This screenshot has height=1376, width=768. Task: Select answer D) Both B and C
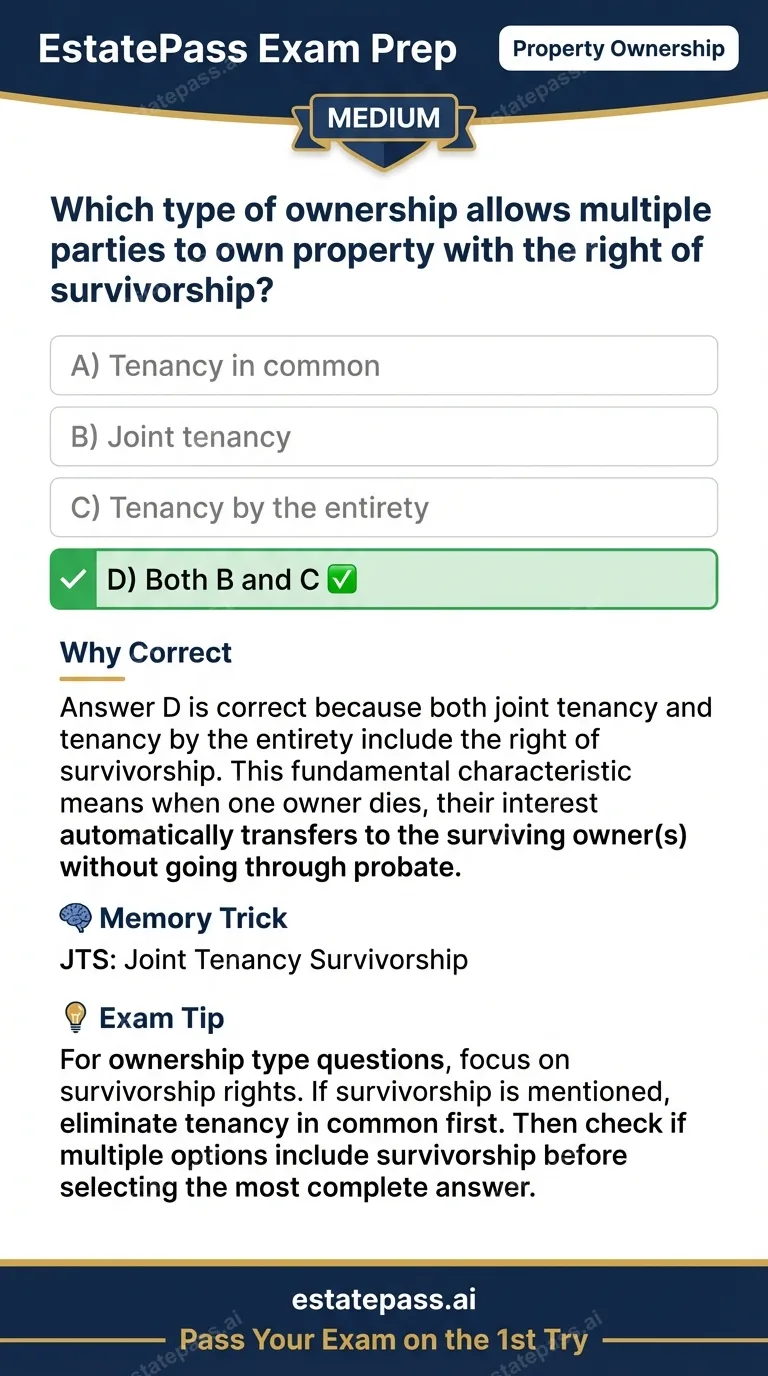click(x=384, y=580)
